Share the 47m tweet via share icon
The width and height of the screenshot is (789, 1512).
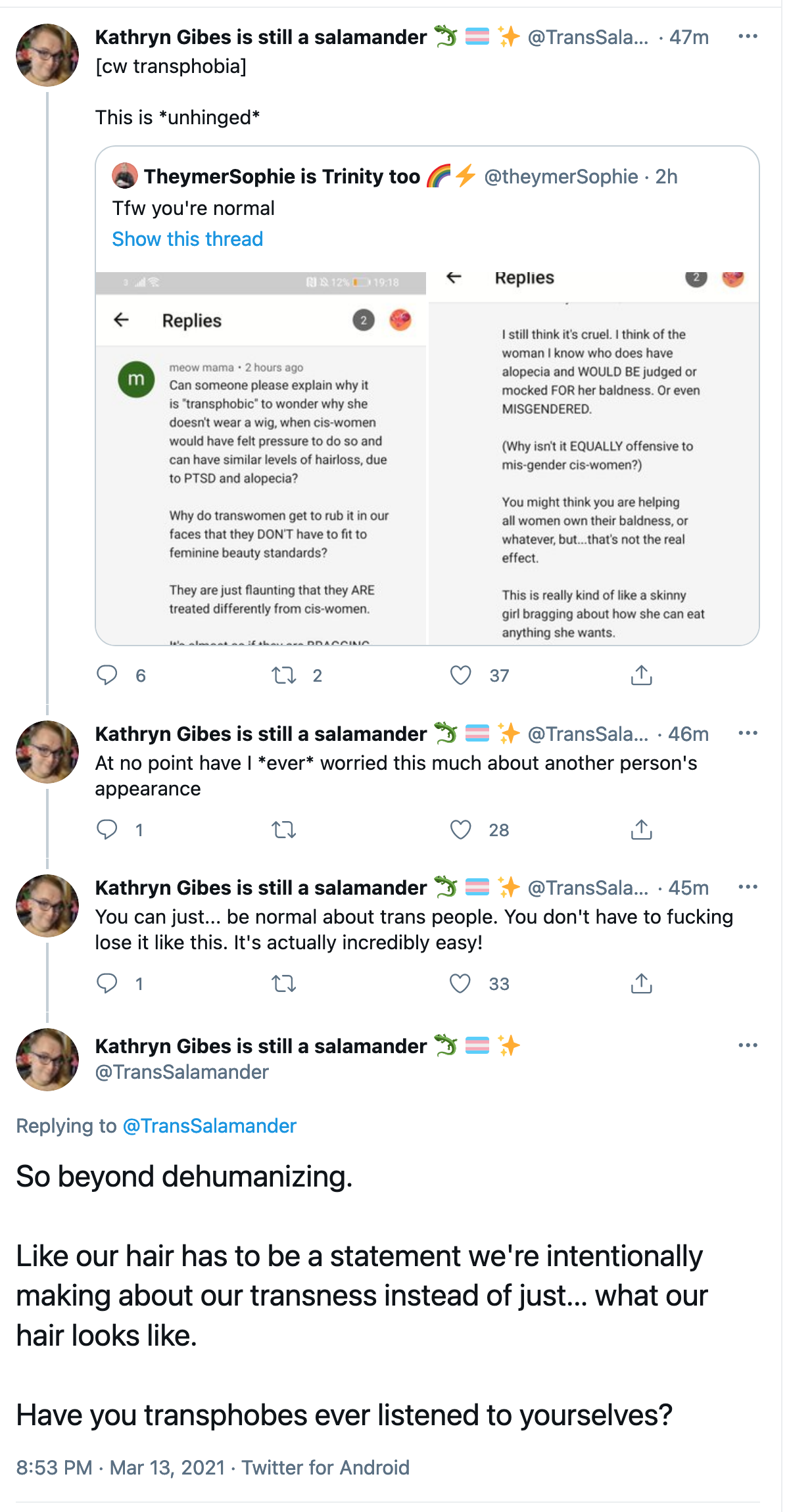tap(641, 675)
